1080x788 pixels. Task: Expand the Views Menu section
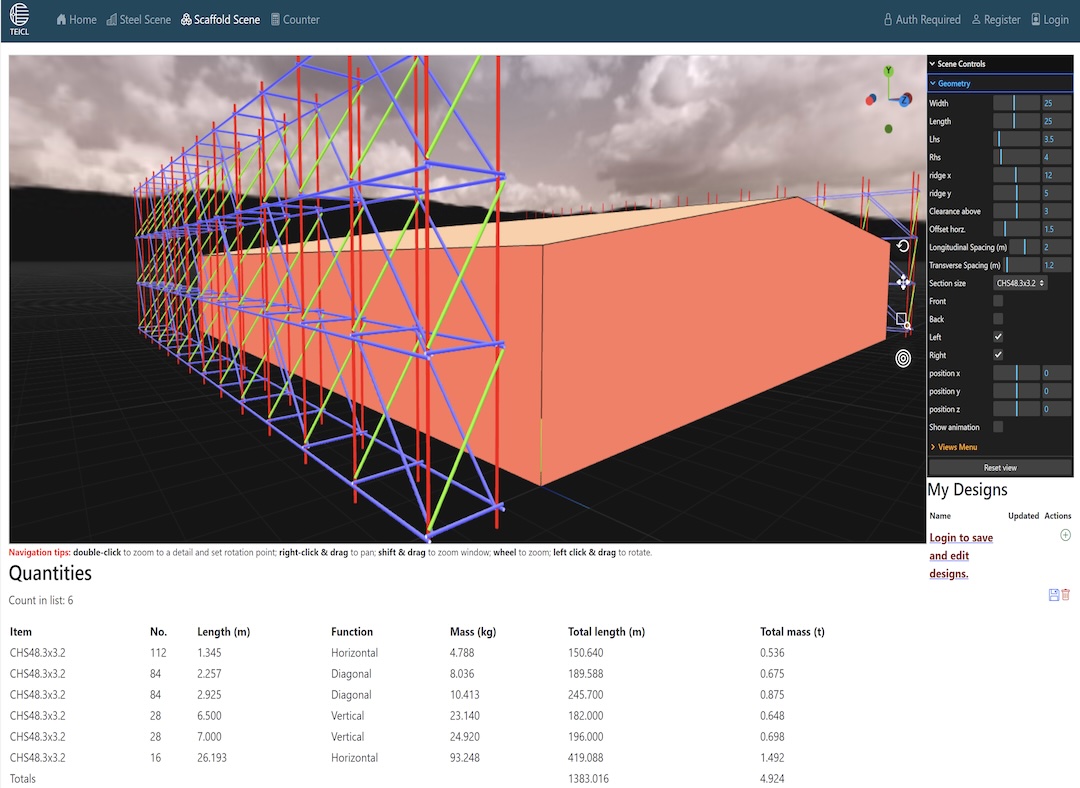pos(956,447)
